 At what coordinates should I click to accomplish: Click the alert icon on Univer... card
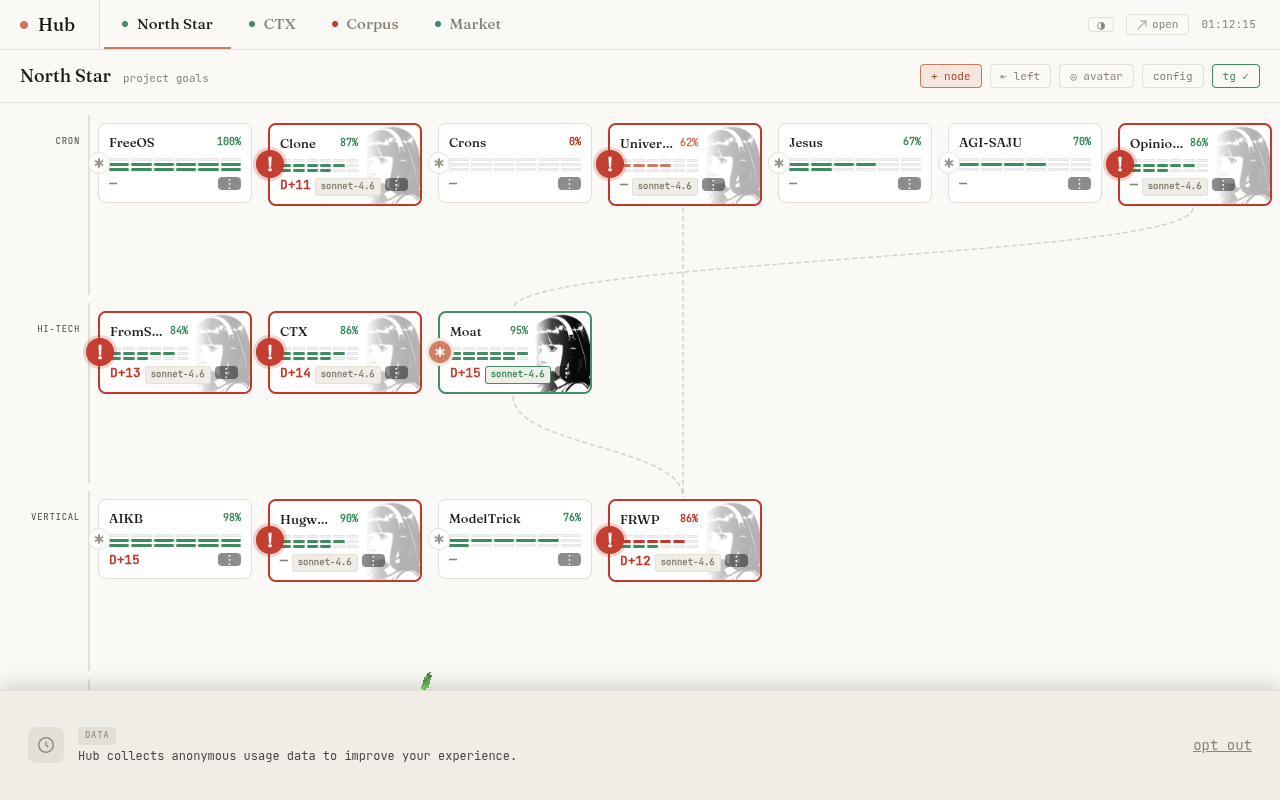click(x=610, y=164)
